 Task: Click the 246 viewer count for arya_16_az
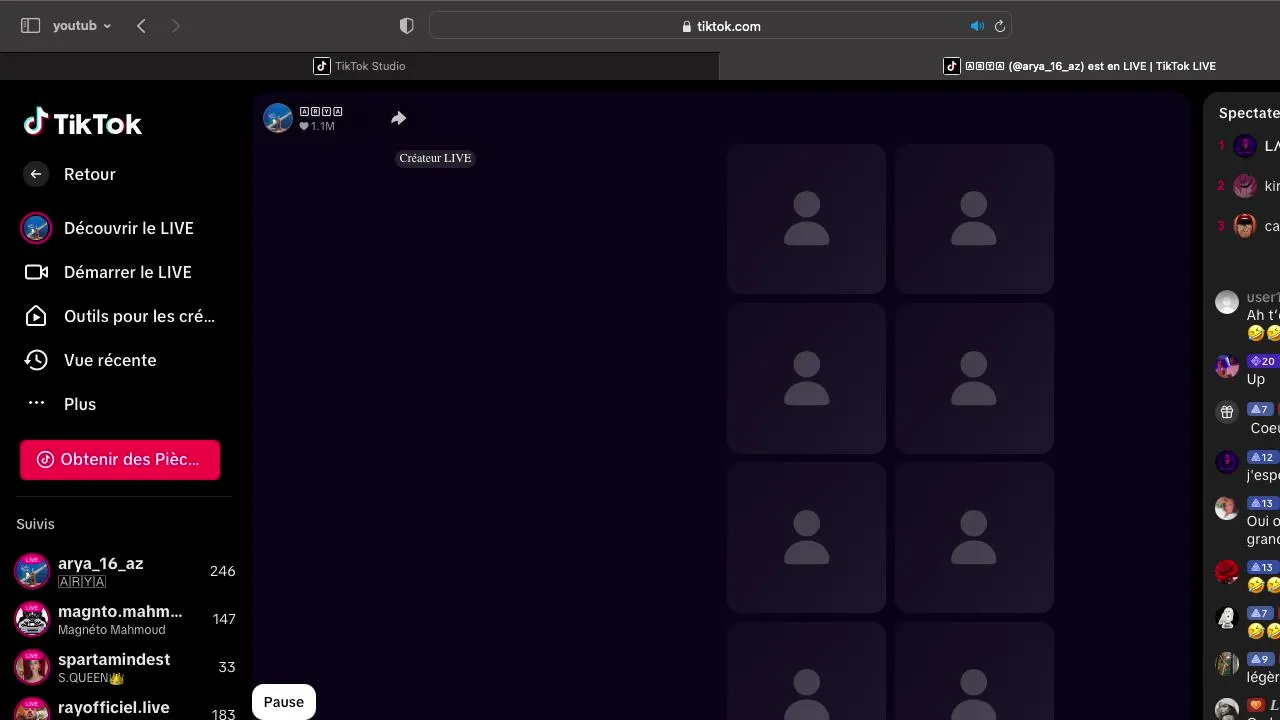(x=222, y=571)
